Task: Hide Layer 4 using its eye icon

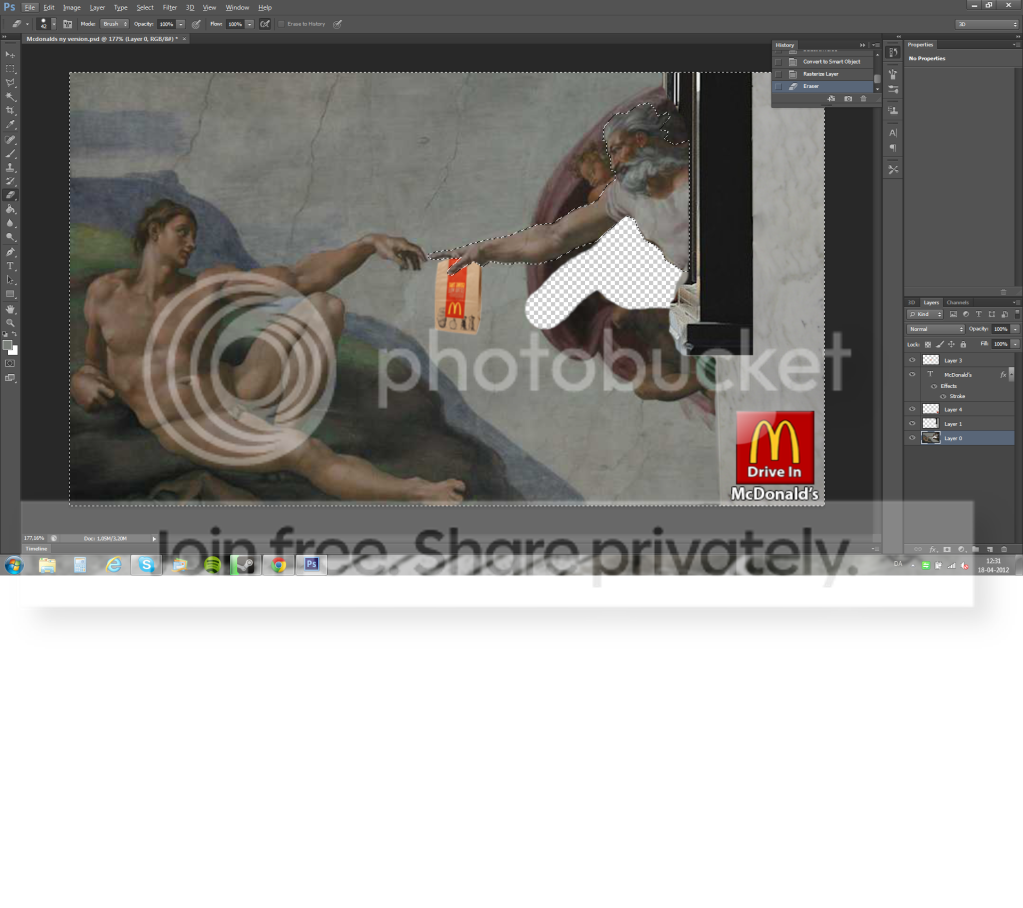Action: (x=912, y=410)
